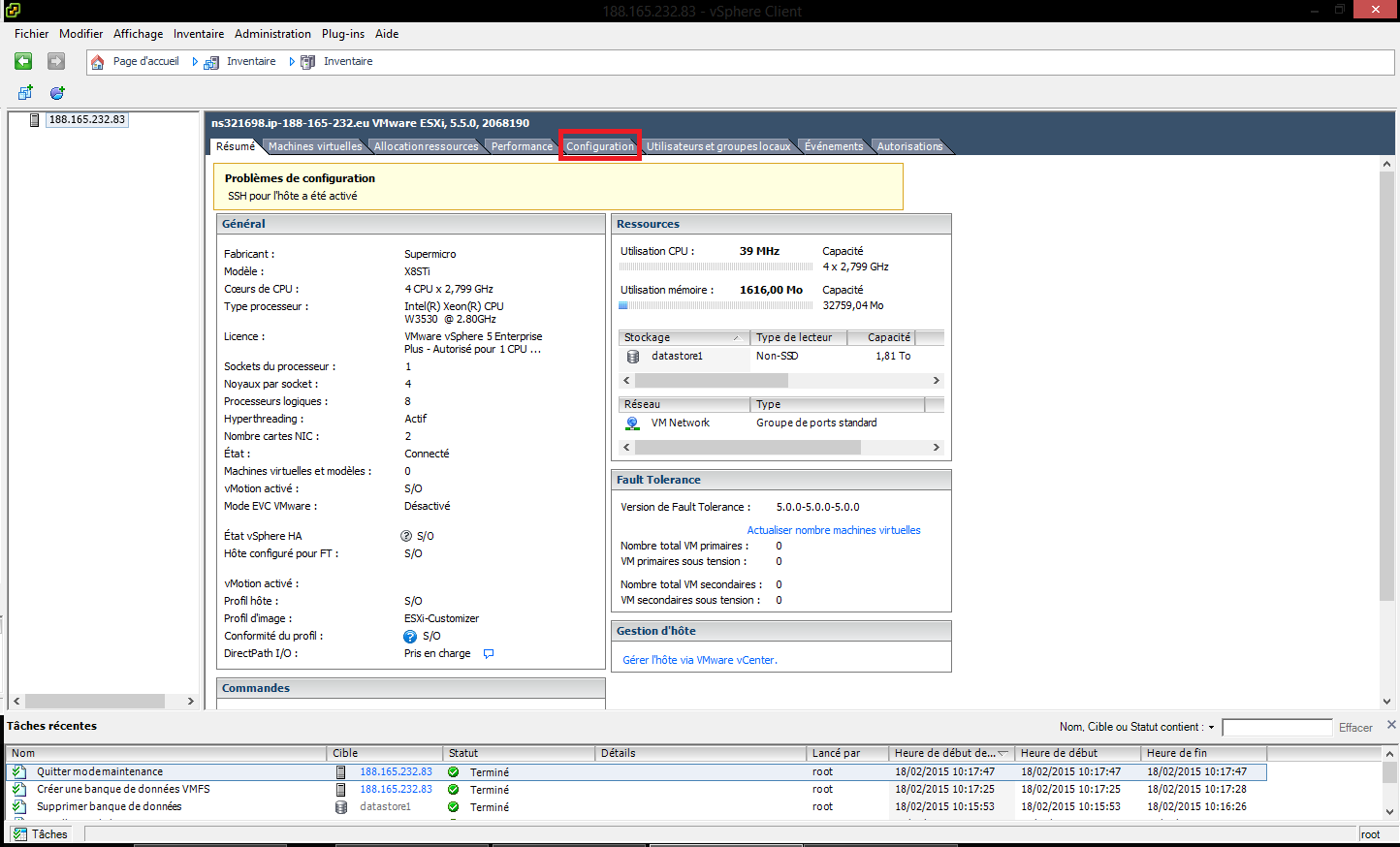Open the Modifier menu
The width and height of the screenshot is (1400, 847).
(x=80, y=34)
